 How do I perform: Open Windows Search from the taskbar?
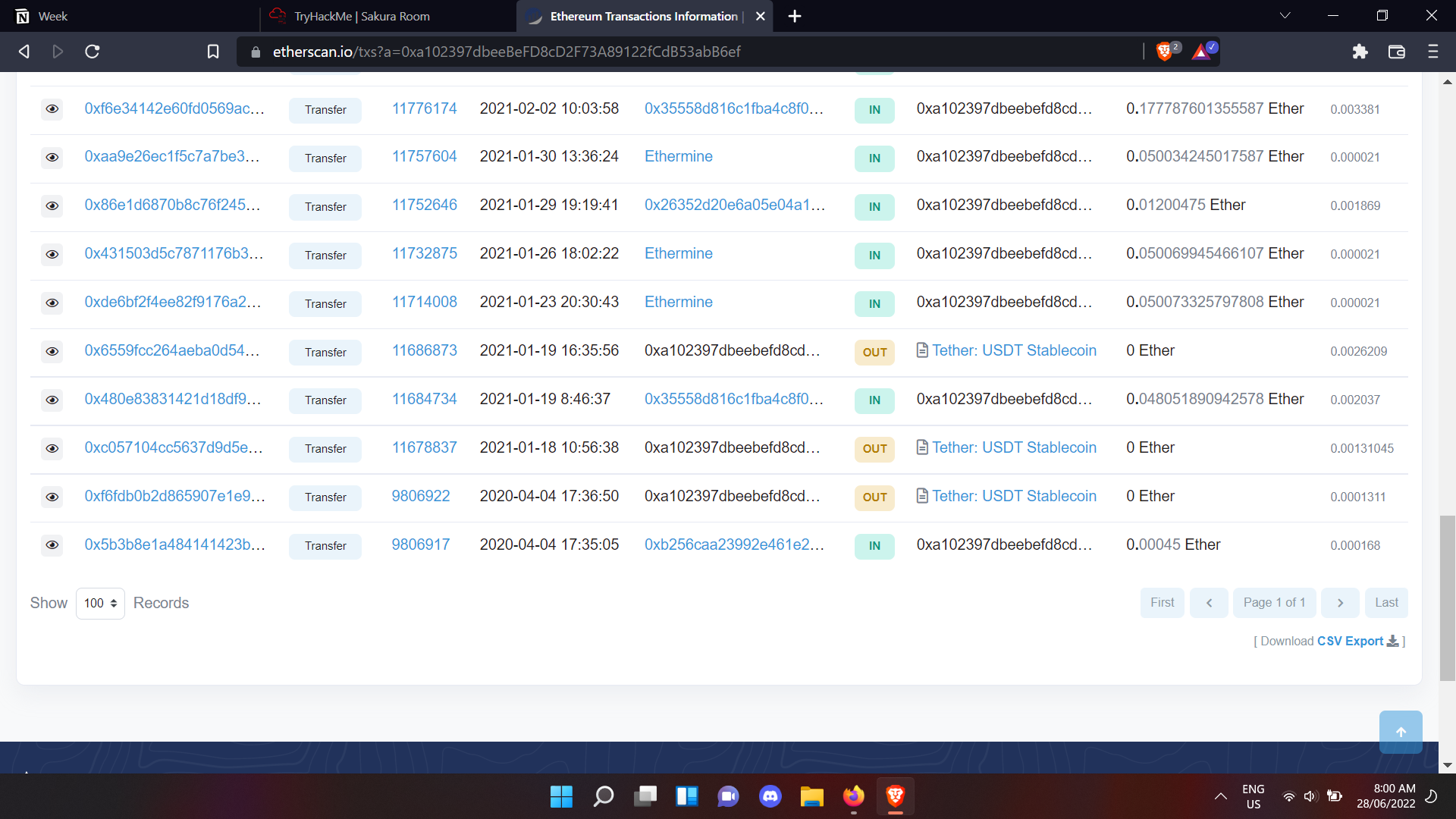pos(604,796)
